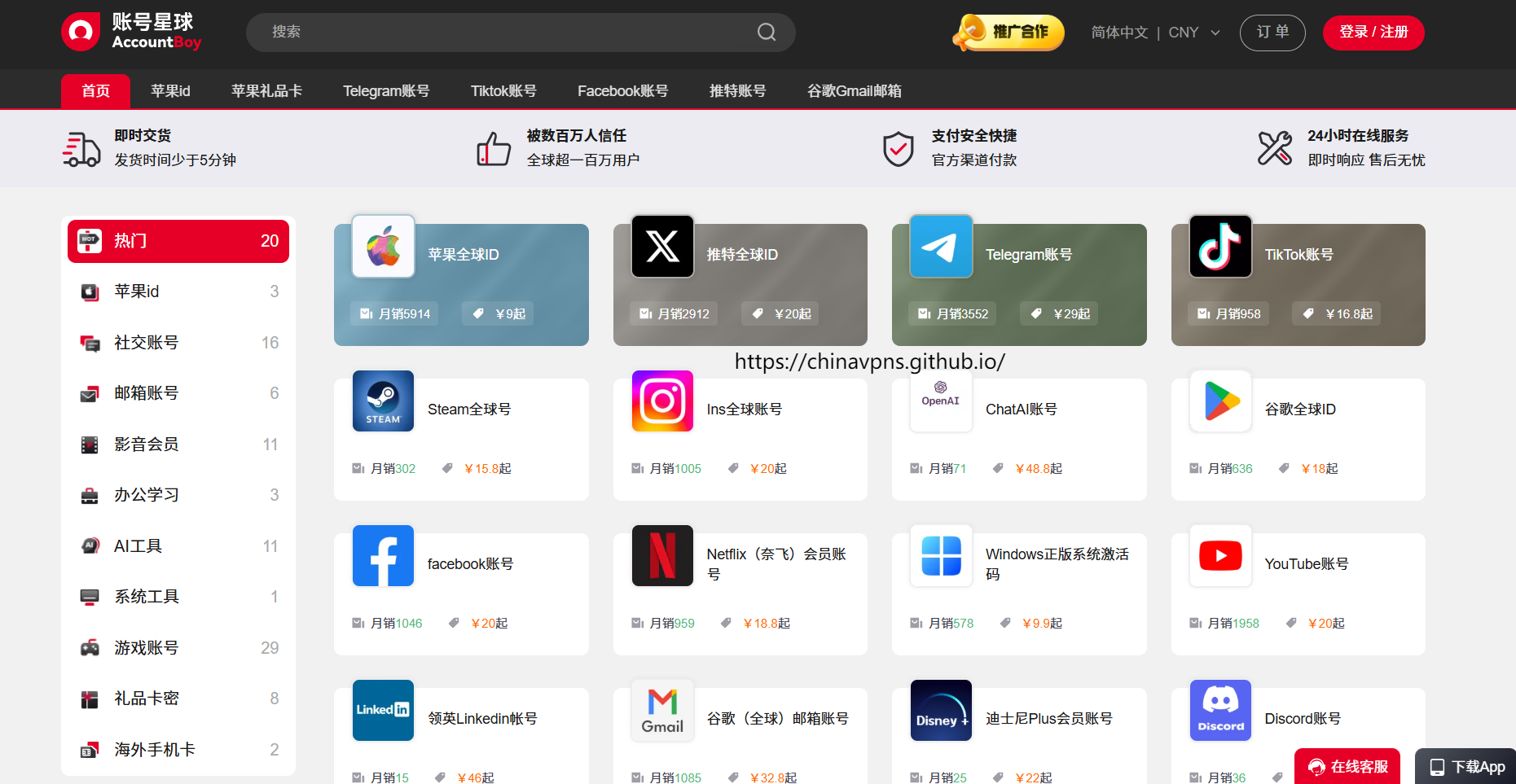The image size is (1516, 784).
Task: Select 热门 category in sidebar
Action: point(178,241)
